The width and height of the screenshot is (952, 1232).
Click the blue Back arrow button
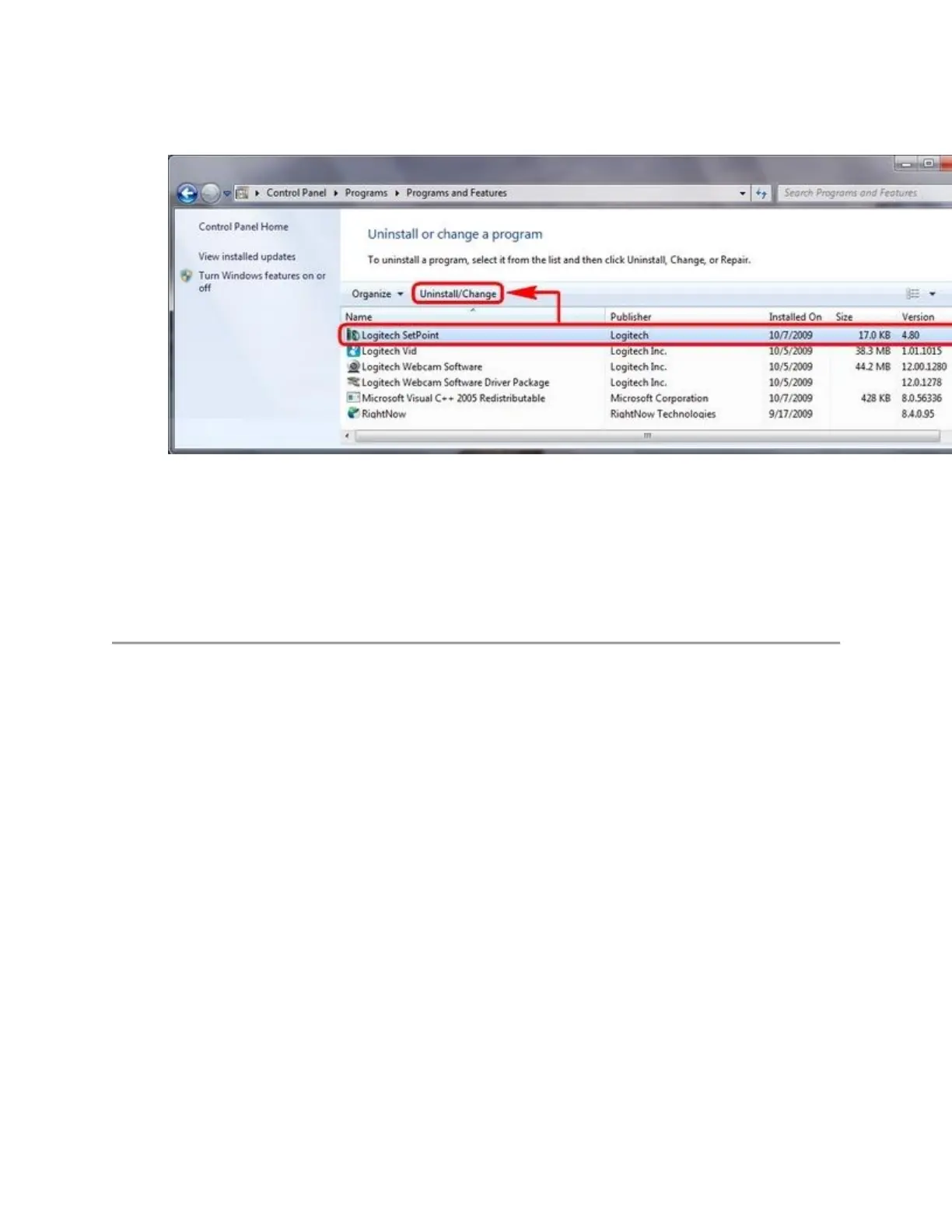187,193
